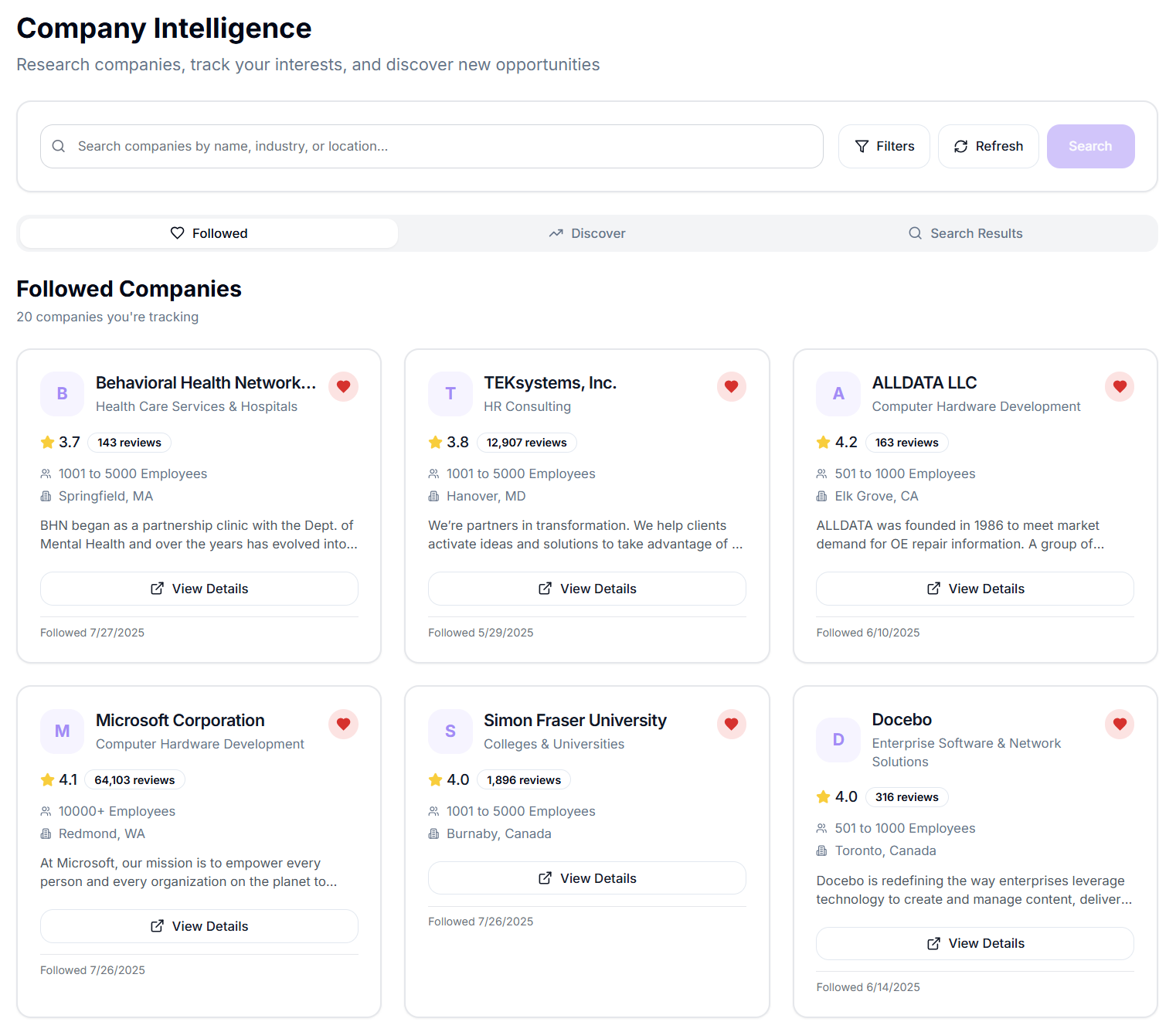This screenshot has width=1176, height=1032.
Task: Click the building icon next to Burnaby, Canada
Action: click(x=433, y=833)
